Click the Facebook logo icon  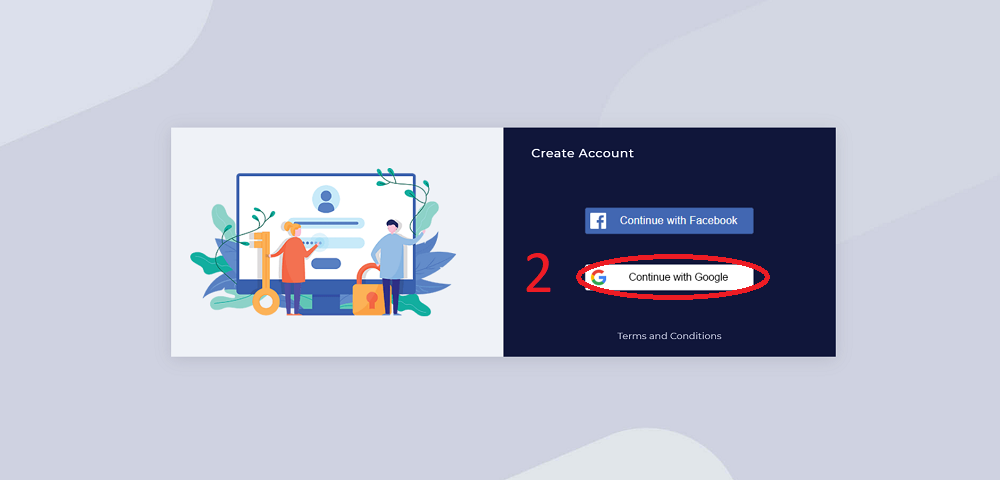598,221
